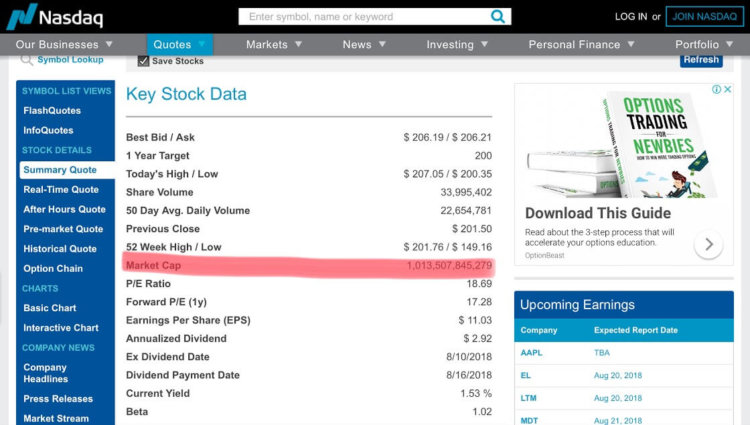Open Company Headlines
The height and width of the screenshot is (425, 750).
pos(45,373)
